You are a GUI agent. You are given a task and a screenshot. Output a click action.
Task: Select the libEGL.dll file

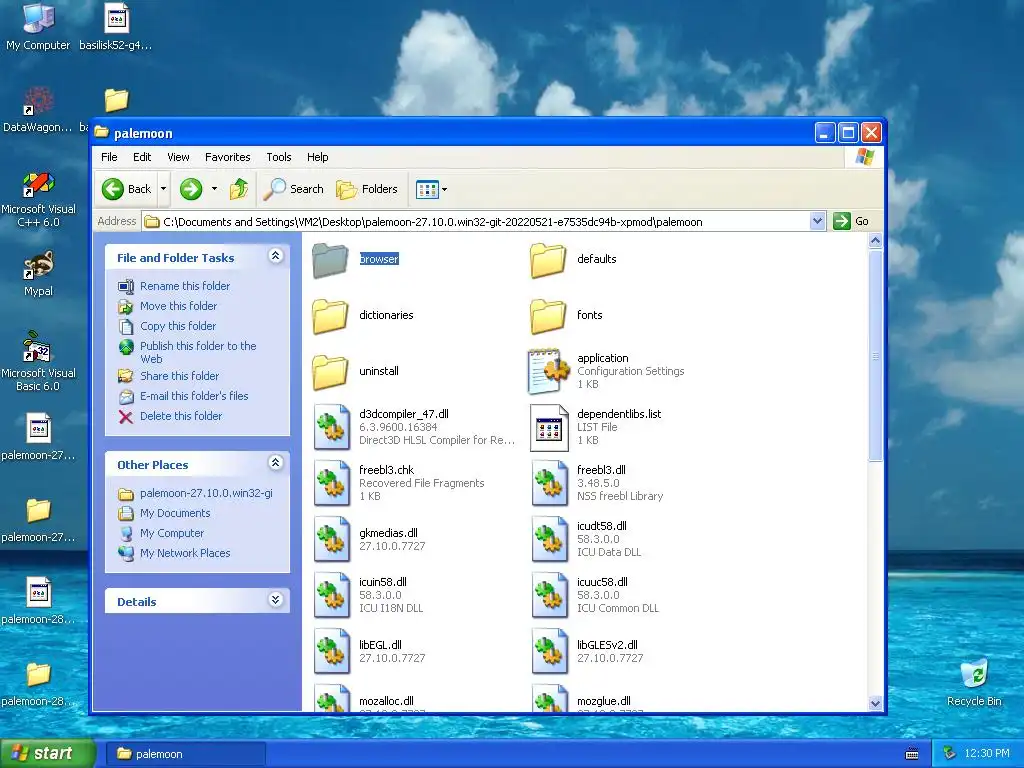click(x=332, y=652)
